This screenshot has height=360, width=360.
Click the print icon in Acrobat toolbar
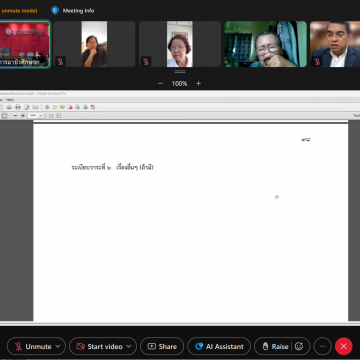18,107
